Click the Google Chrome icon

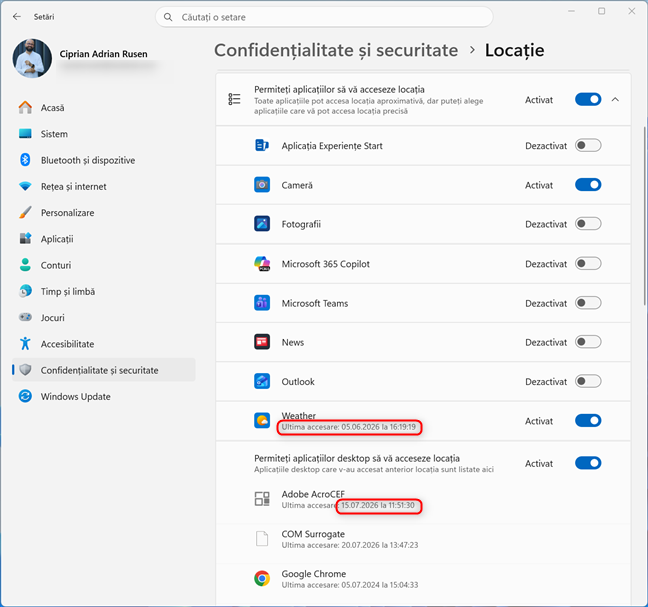tap(262, 578)
